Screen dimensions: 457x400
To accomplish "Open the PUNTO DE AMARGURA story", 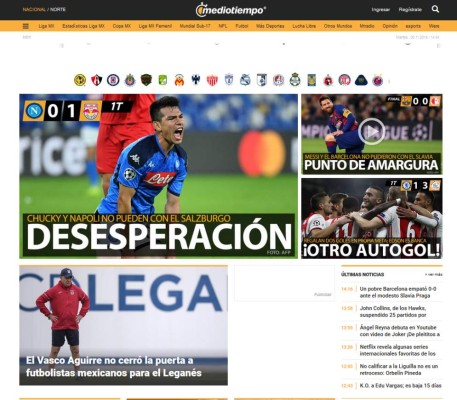I will [x=371, y=165].
